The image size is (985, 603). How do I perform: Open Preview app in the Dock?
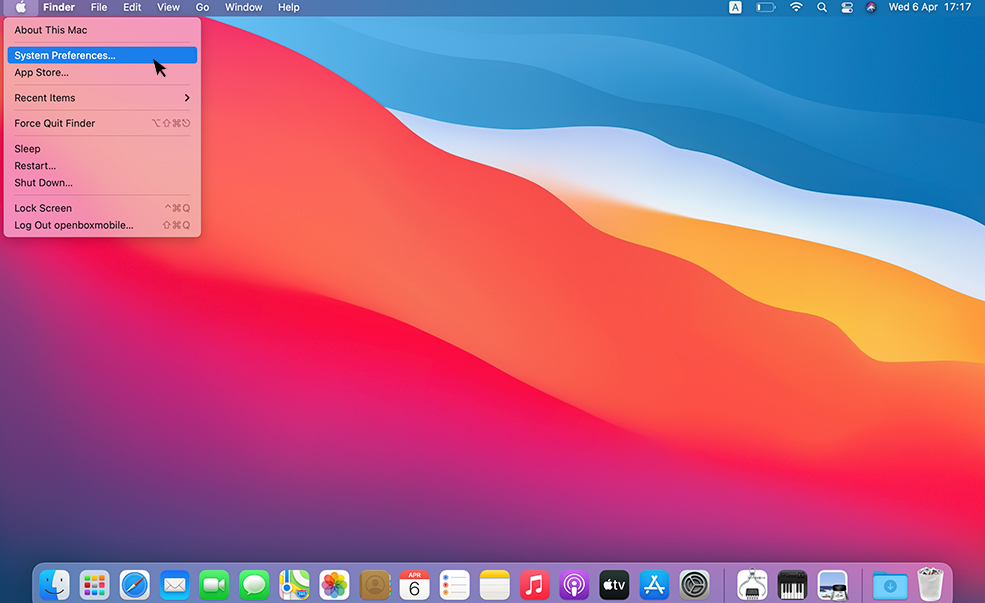(832, 585)
